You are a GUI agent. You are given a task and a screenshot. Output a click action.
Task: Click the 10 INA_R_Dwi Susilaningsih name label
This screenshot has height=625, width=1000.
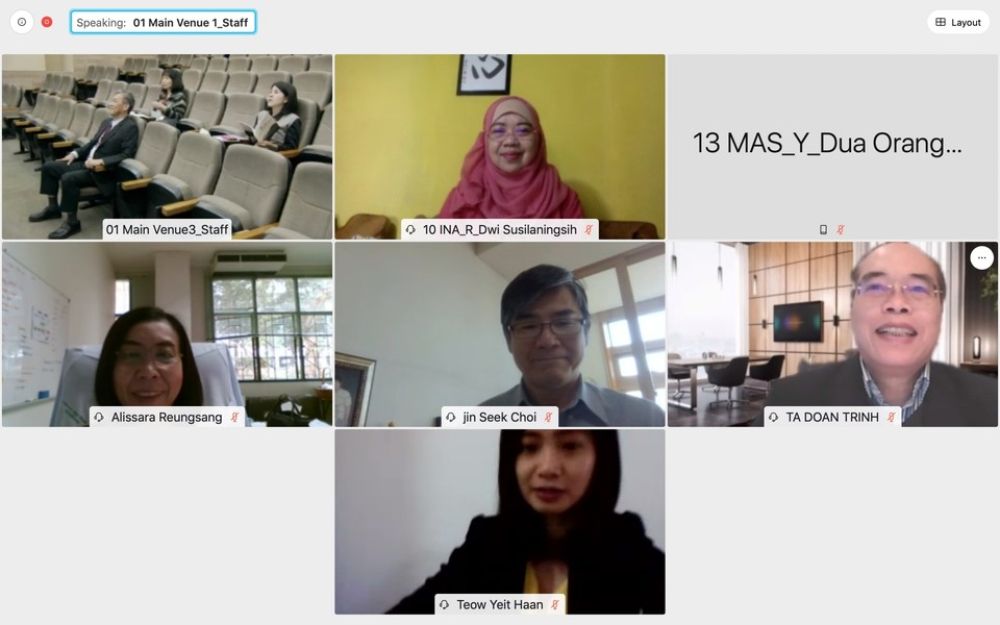coord(499,230)
